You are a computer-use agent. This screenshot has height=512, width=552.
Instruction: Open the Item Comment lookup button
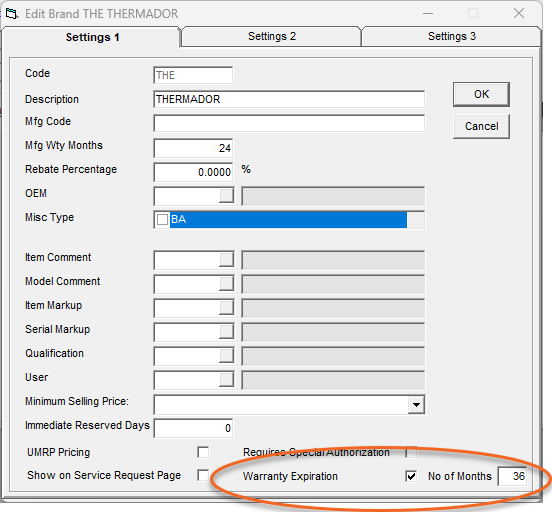point(226,260)
